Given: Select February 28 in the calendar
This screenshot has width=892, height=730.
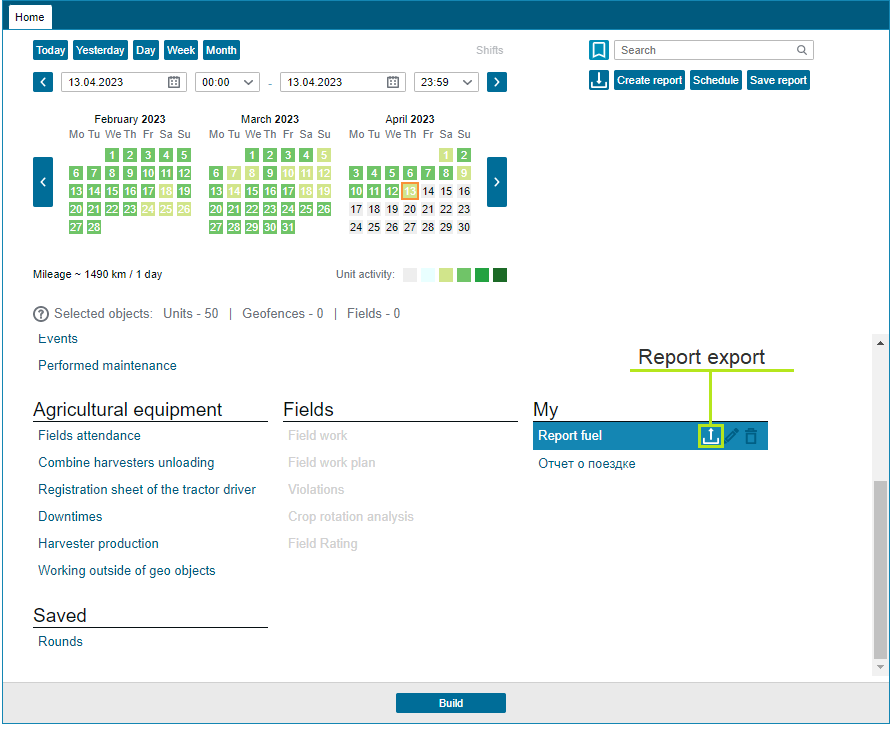Looking at the screenshot, I should click(94, 227).
